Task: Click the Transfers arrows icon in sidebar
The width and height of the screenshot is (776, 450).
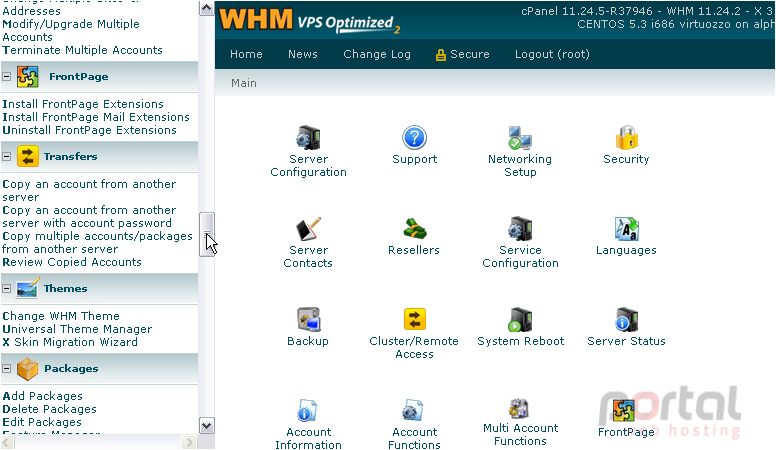Action: [x=28, y=156]
